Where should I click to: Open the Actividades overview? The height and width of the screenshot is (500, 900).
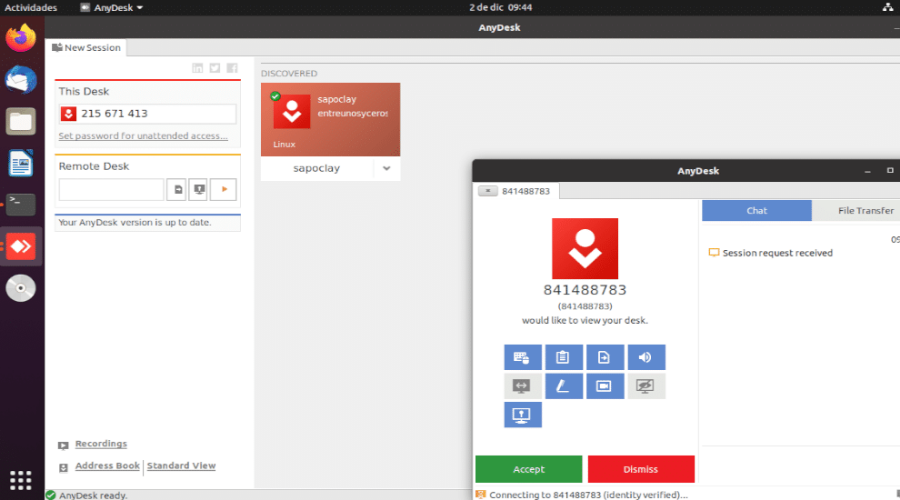(x=31, y=7)
